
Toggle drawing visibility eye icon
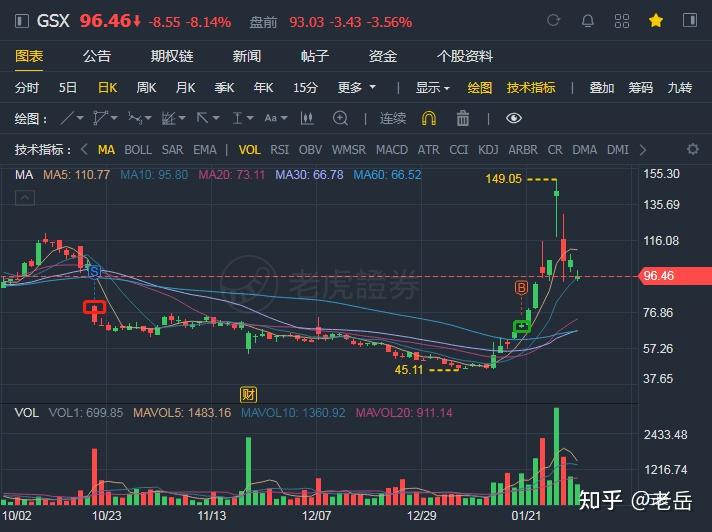click(x=514, y=118)
